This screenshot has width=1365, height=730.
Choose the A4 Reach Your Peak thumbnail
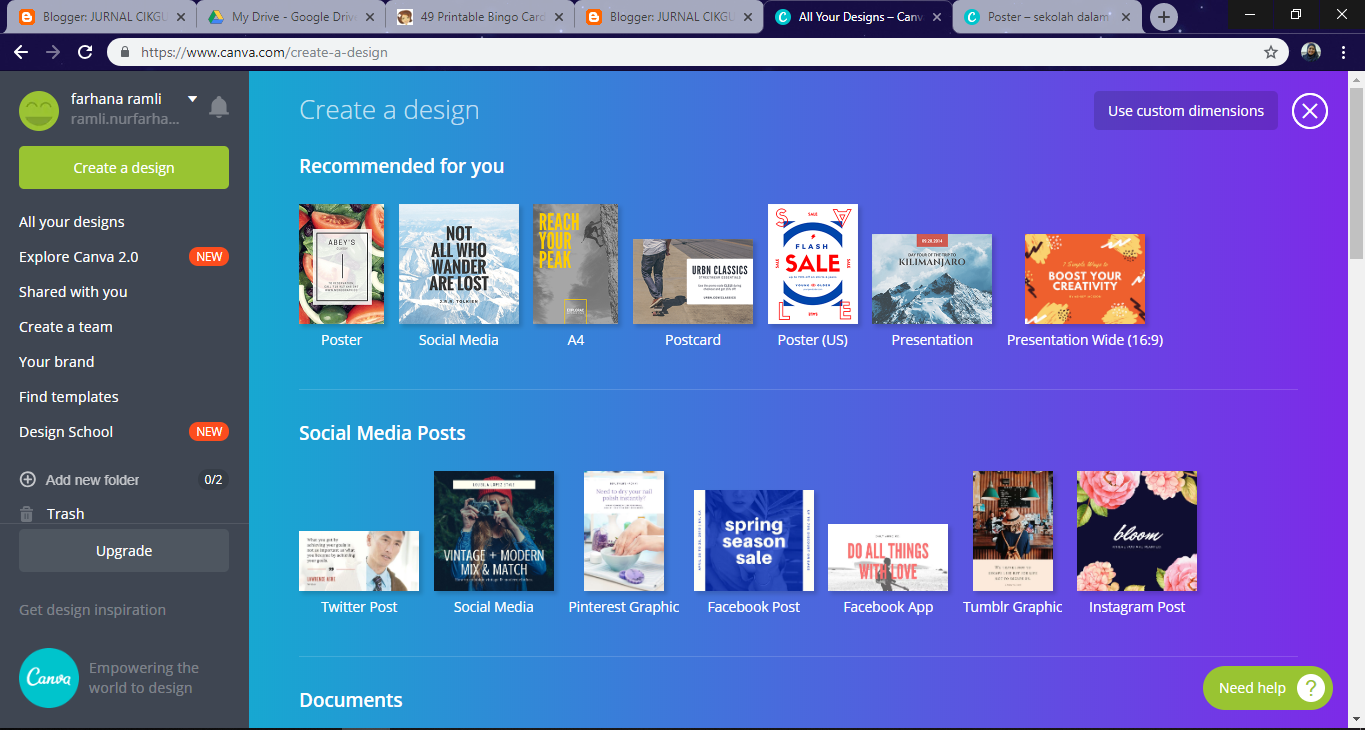pos(575,264)
